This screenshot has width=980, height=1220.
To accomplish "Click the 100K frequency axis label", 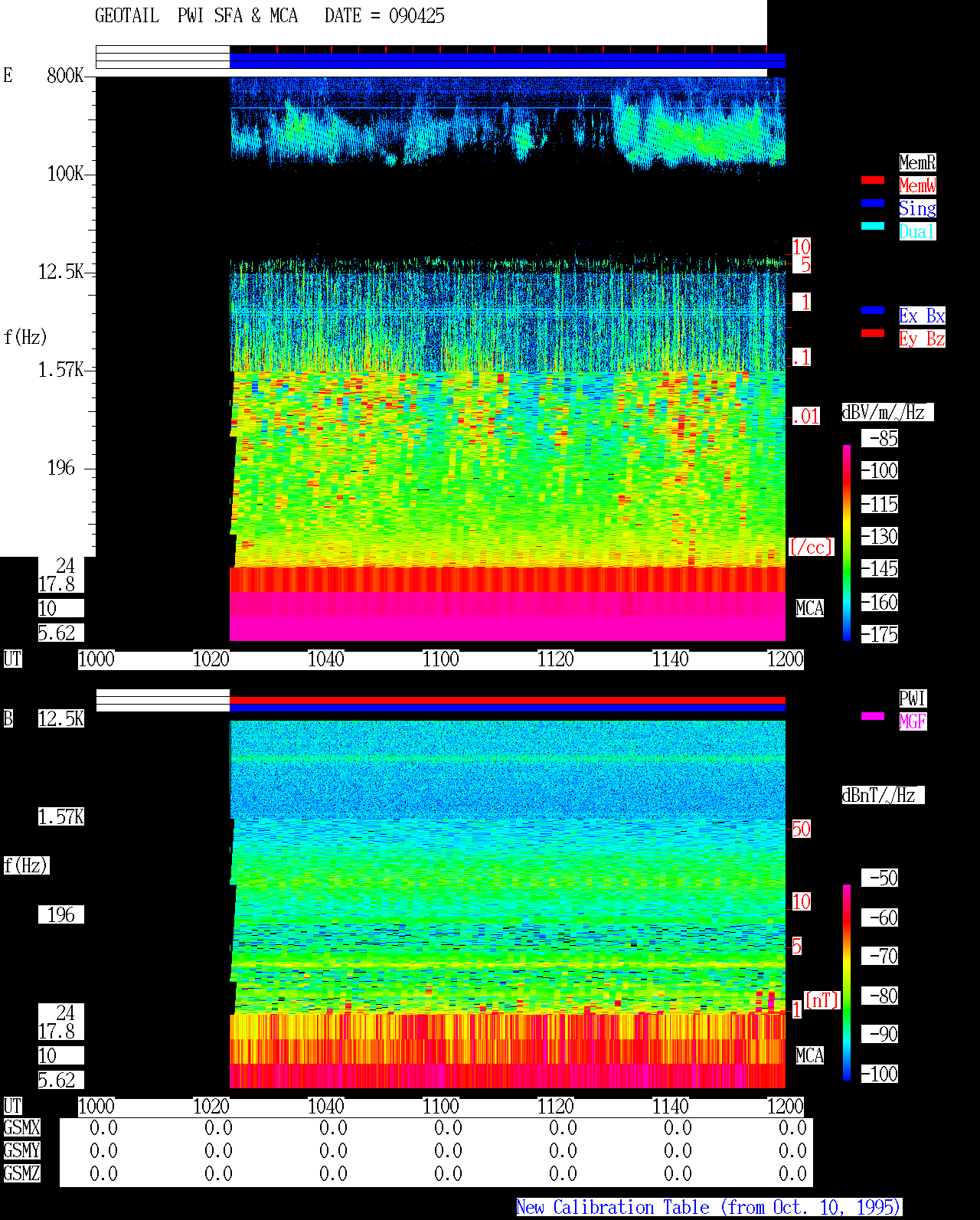I will coord(65,173).
